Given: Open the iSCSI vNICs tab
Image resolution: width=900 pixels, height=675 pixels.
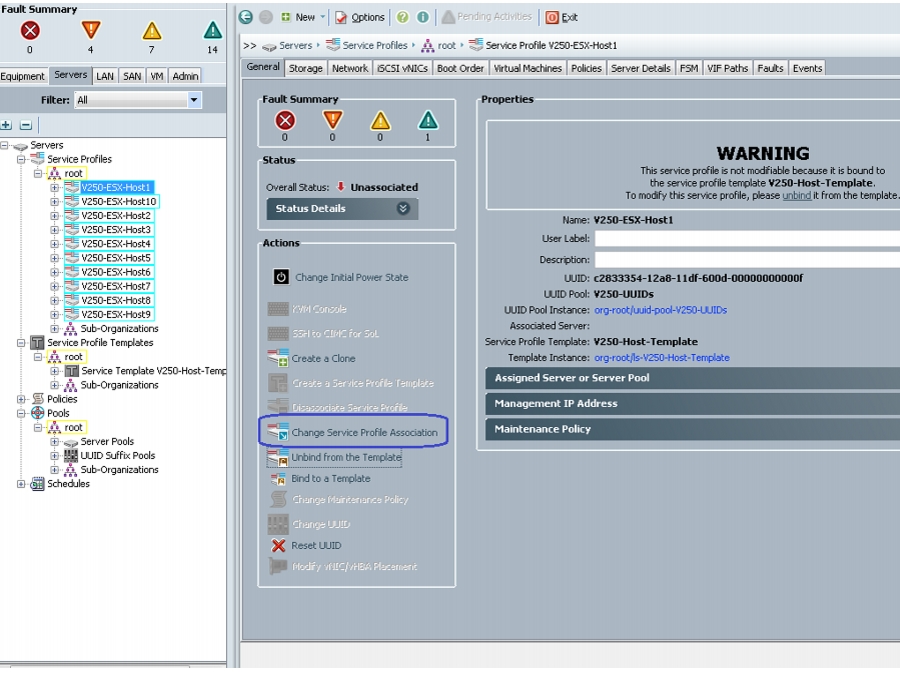Looking at the screenshot, I should click(x=402, y=68).
